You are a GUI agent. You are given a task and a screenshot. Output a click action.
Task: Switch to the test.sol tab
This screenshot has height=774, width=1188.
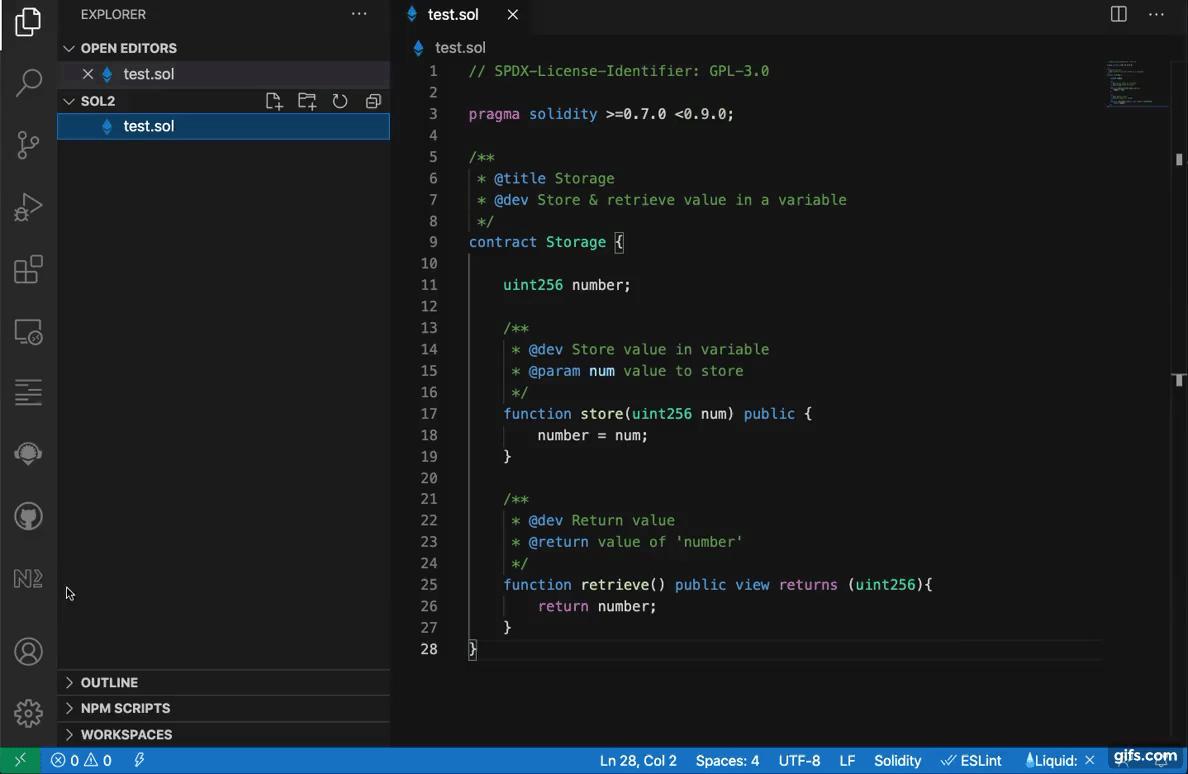pos(453,14)
